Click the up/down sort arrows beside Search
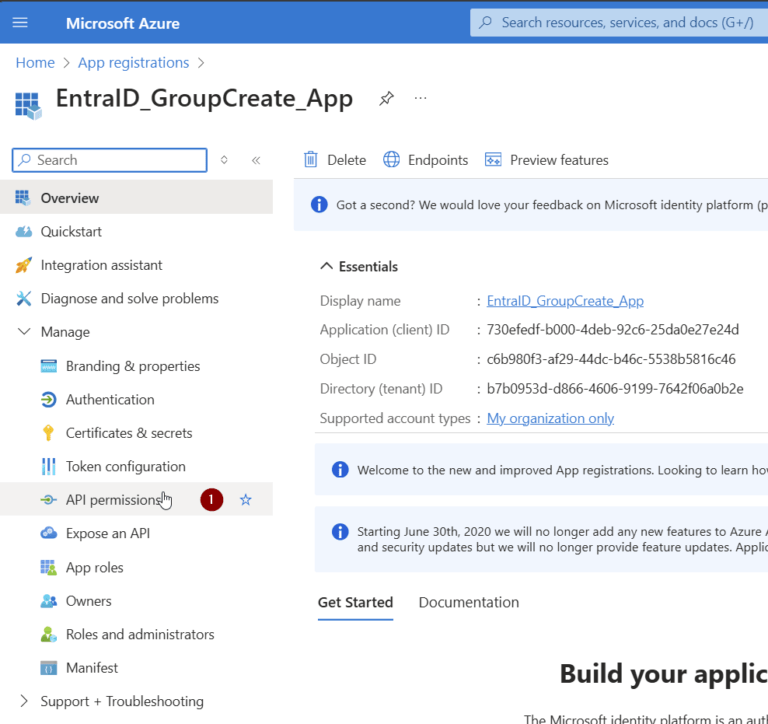The height and width of the screenshot is (724, 768). pos(224,160)
